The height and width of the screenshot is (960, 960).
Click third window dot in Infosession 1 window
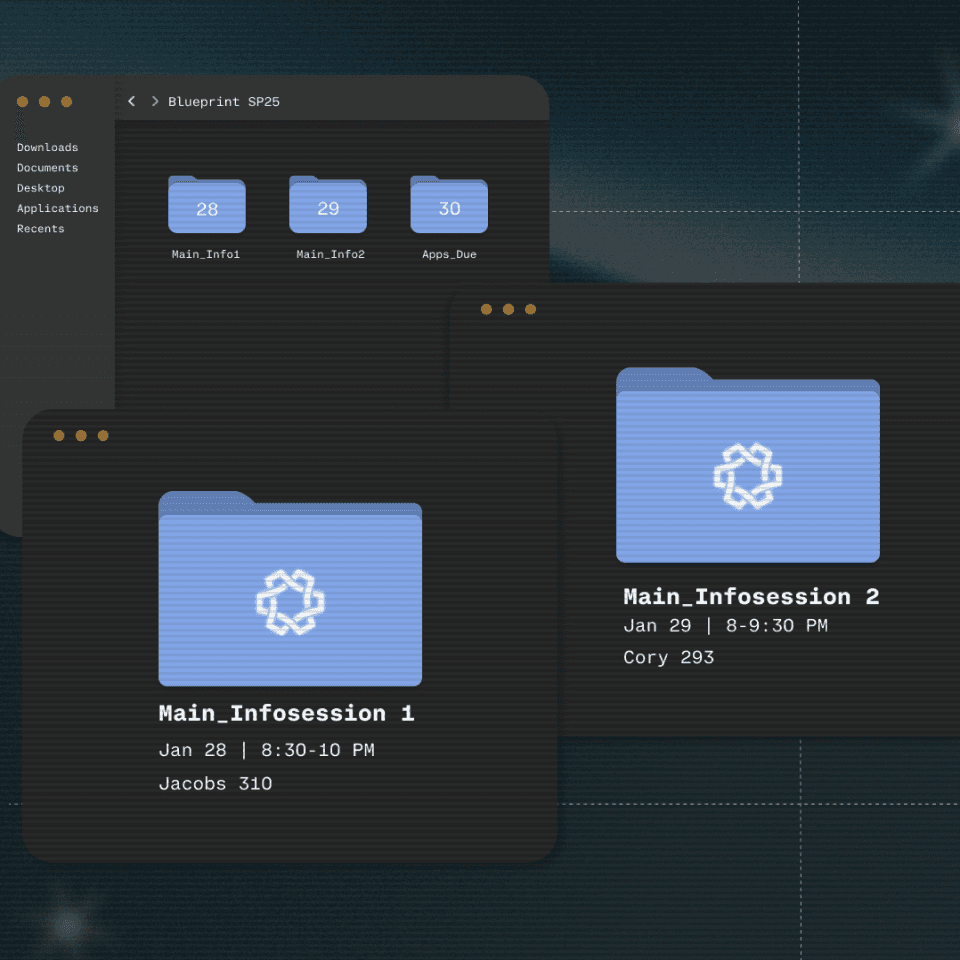[x=103, y=435]
